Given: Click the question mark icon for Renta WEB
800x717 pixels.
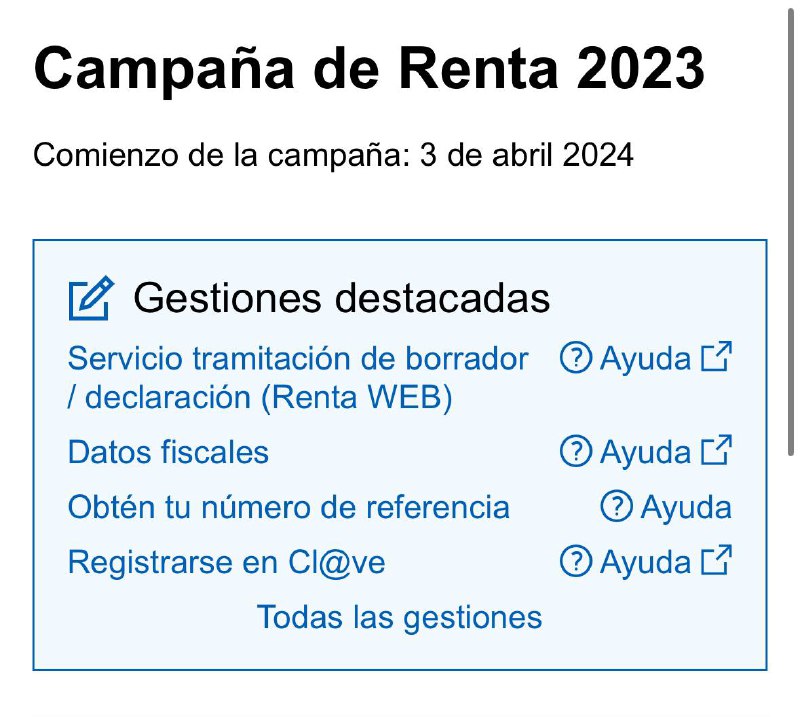Looking at the screenshot, I should coord(575,358).
